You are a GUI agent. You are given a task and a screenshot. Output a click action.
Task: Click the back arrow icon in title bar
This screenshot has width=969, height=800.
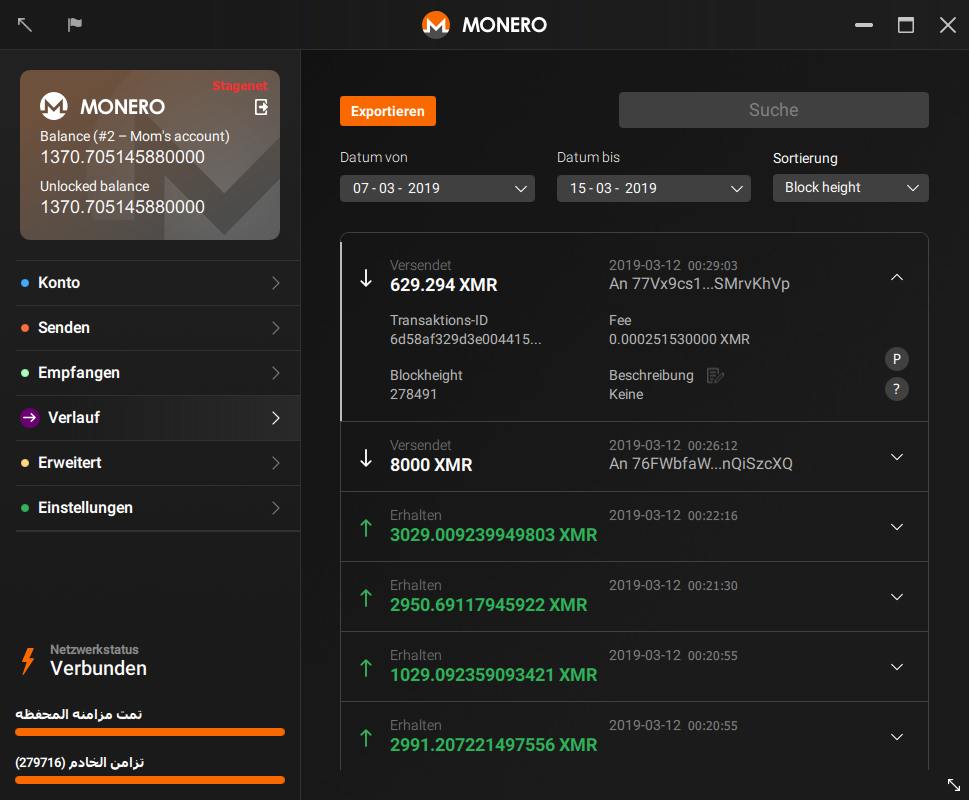(x=25, y=25)
